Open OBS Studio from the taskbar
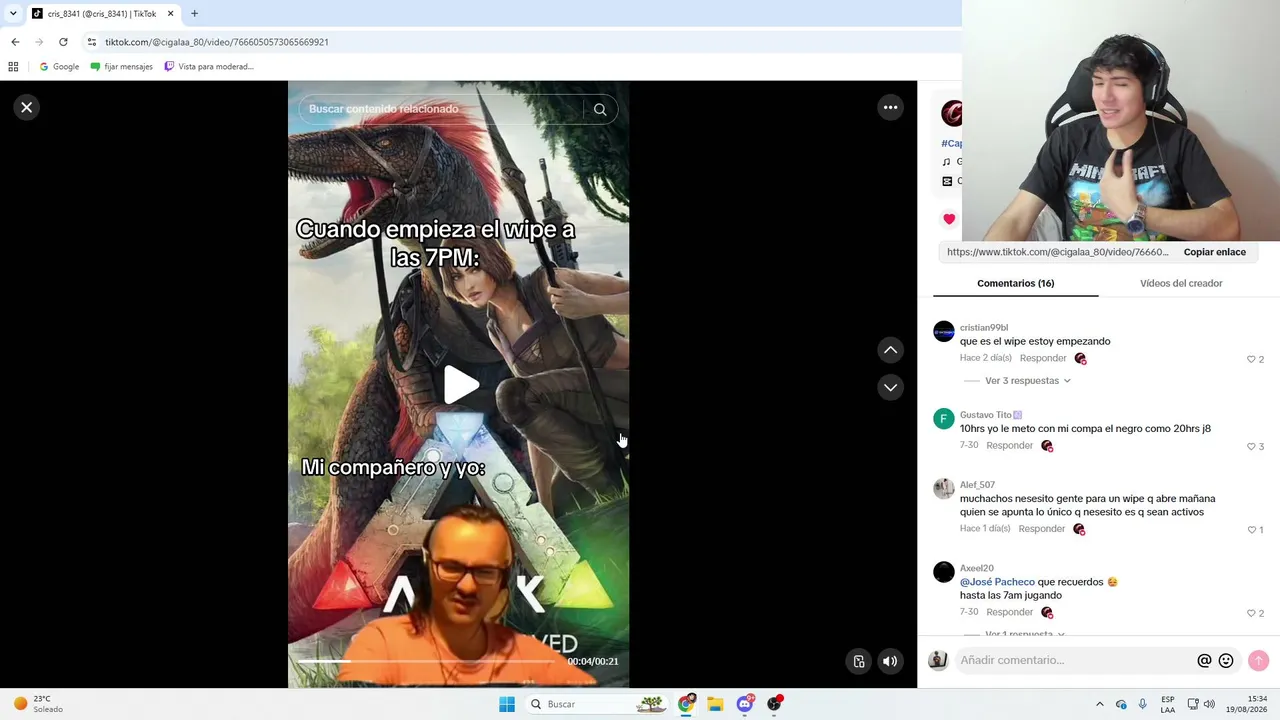Viewport: 1280px width, 720px height. tap(774, 704)
